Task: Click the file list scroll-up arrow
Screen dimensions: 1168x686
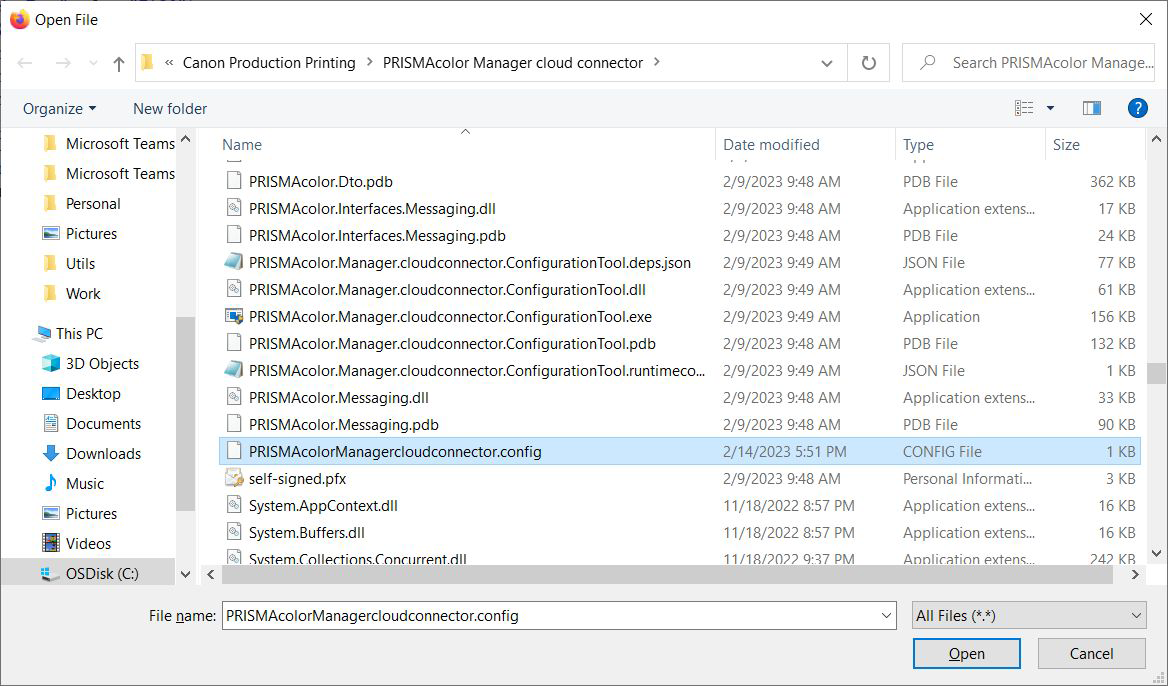Action: pyautogui.click(x=1156, y=139)
